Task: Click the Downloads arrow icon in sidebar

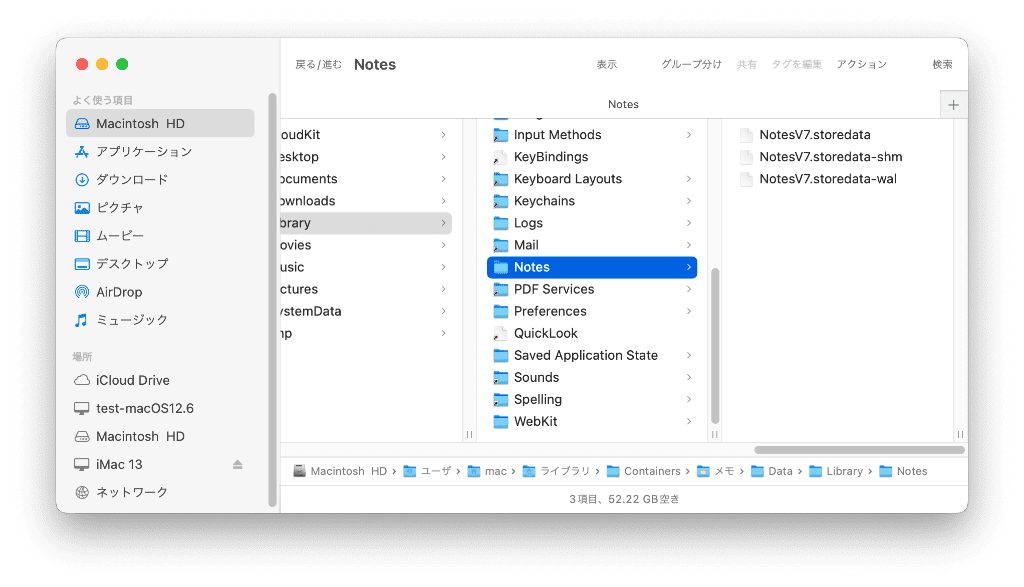Action: point(82,180)
